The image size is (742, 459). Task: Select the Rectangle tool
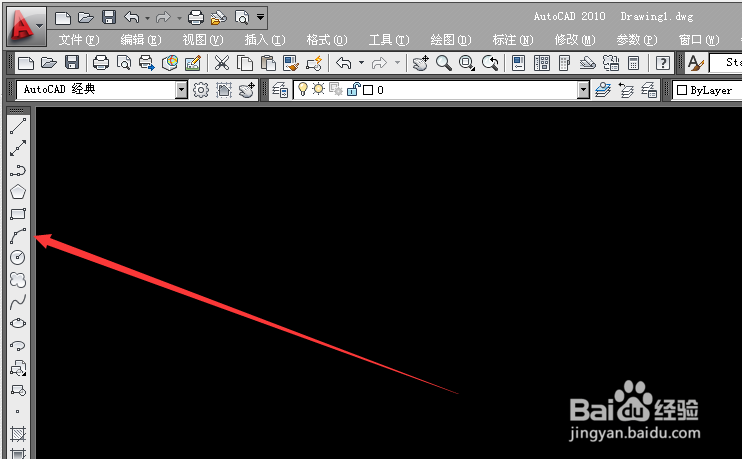coord(18,214)
